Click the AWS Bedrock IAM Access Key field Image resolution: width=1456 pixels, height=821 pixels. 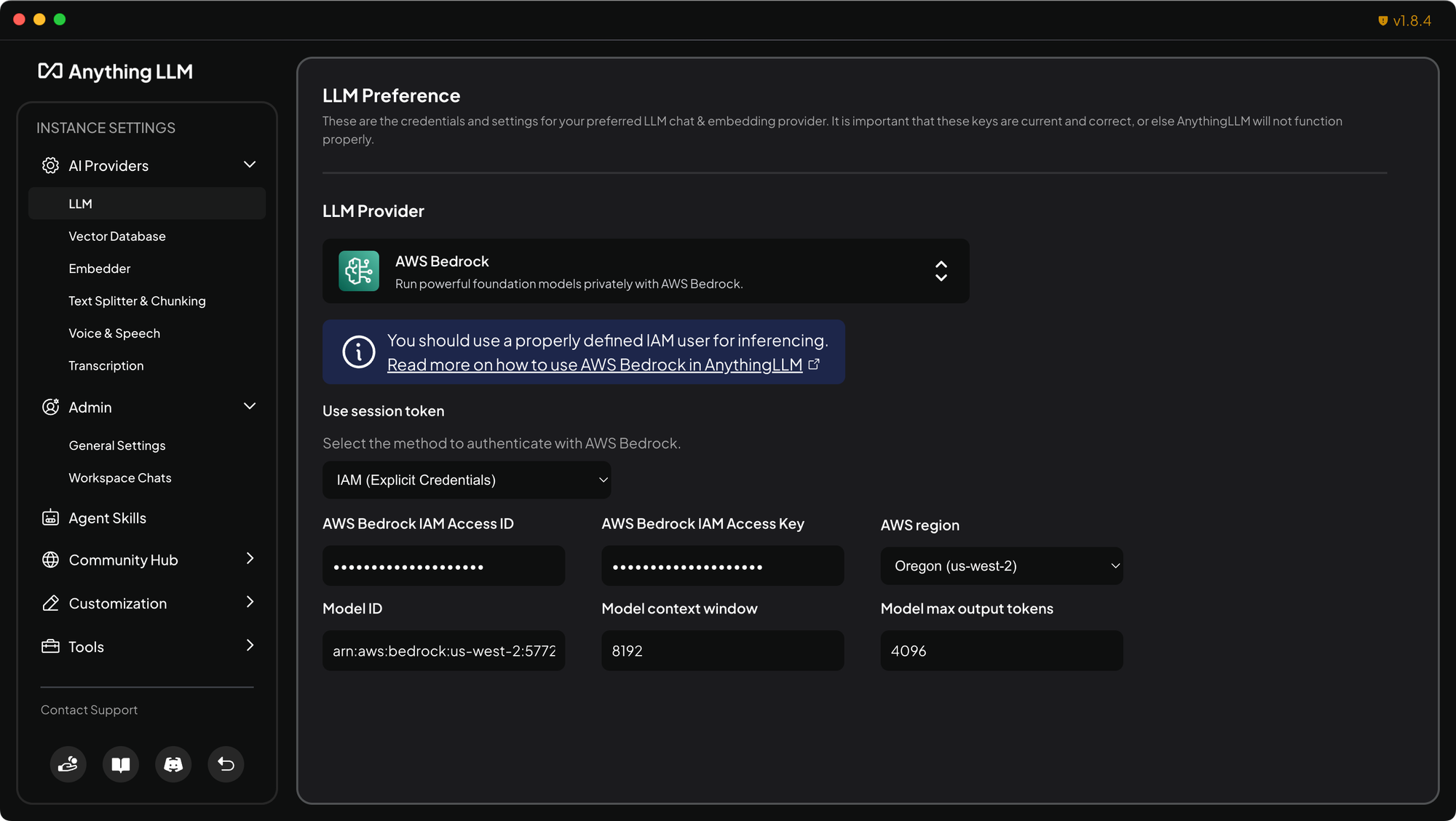tap(723, 566)
